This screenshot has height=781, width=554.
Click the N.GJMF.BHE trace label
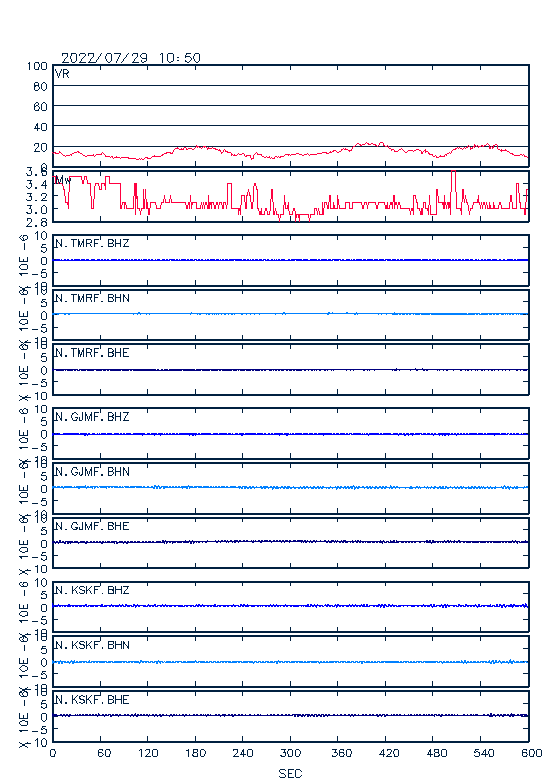tap(92, 526)
